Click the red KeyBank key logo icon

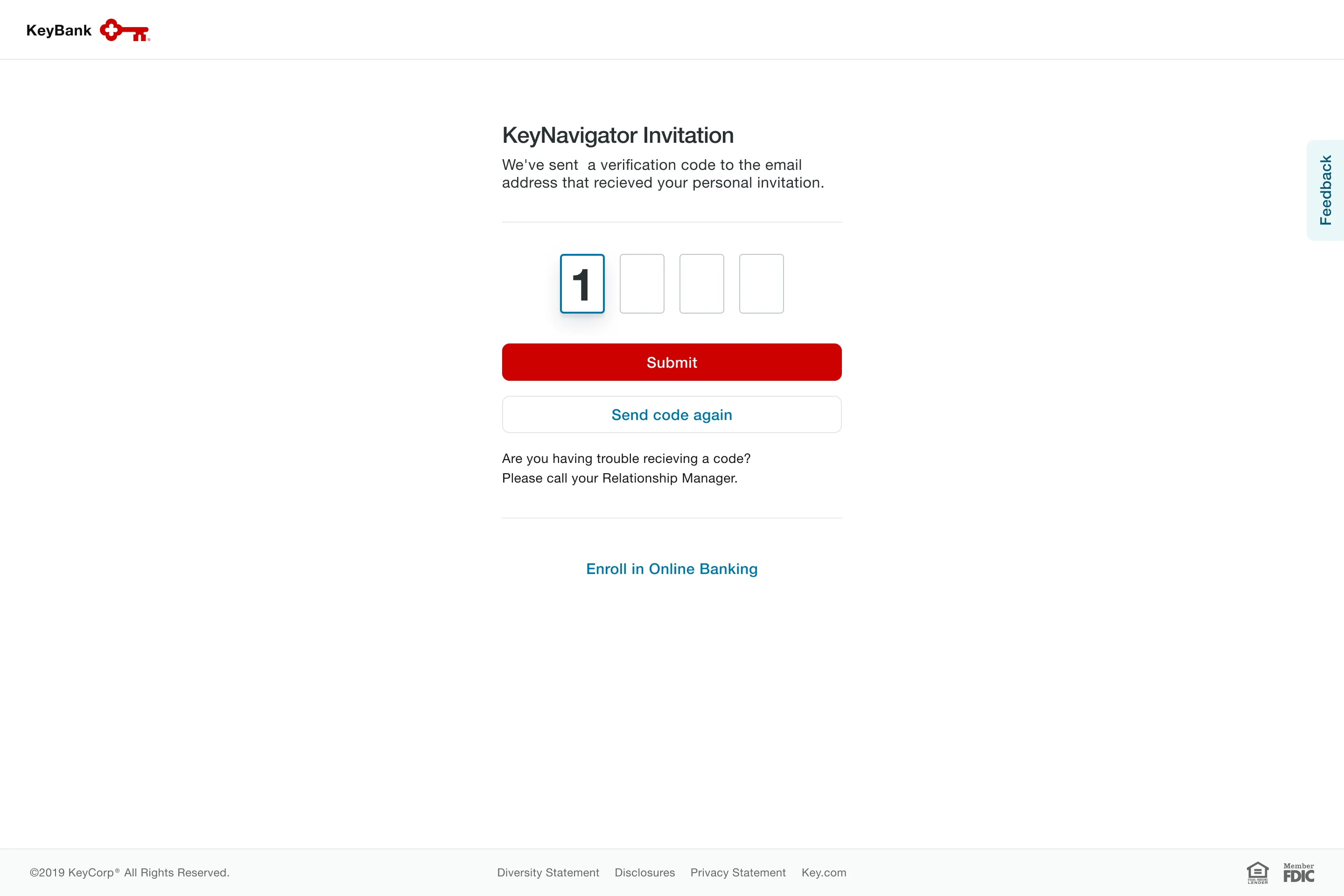click(x=124, y=30)
